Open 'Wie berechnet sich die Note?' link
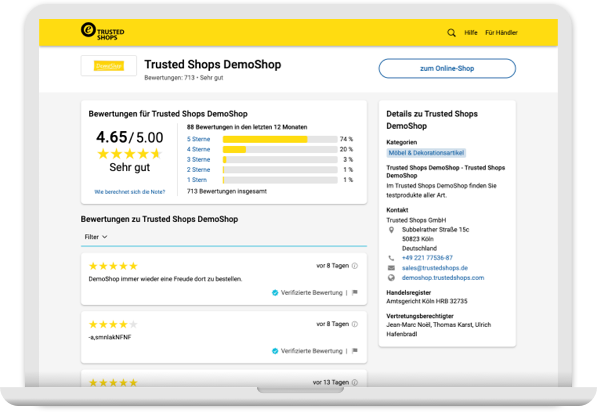This screenshot has height=412, width=597. coord(129,192)
